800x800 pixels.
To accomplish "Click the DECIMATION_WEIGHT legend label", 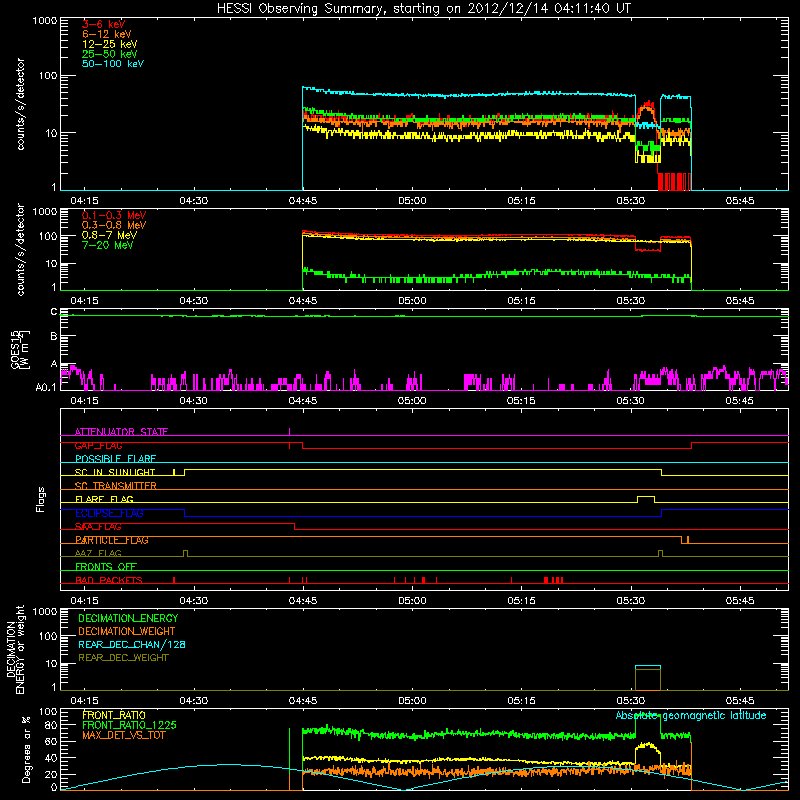I will [127, 631].
